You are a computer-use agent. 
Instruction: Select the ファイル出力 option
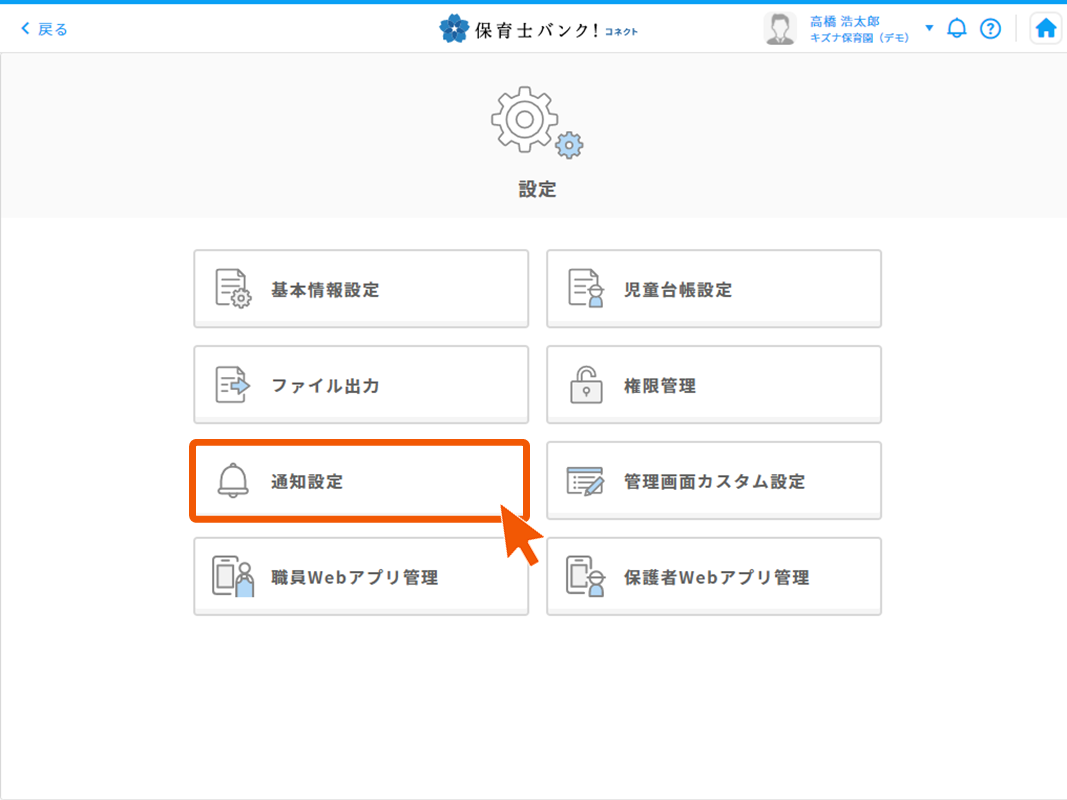point(361,385)
